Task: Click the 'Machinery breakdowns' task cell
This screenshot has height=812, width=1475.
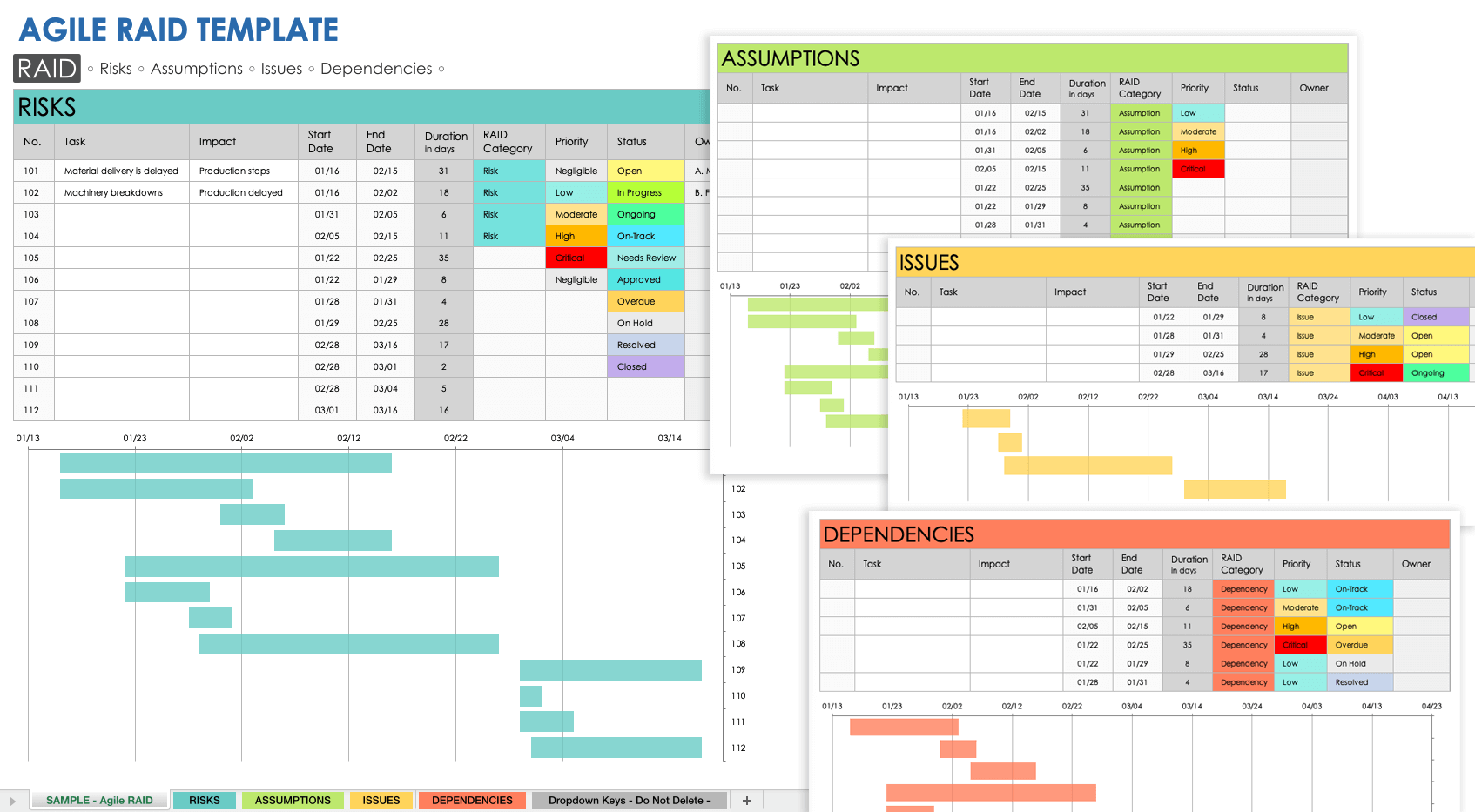Action: (x=121, y=192)
